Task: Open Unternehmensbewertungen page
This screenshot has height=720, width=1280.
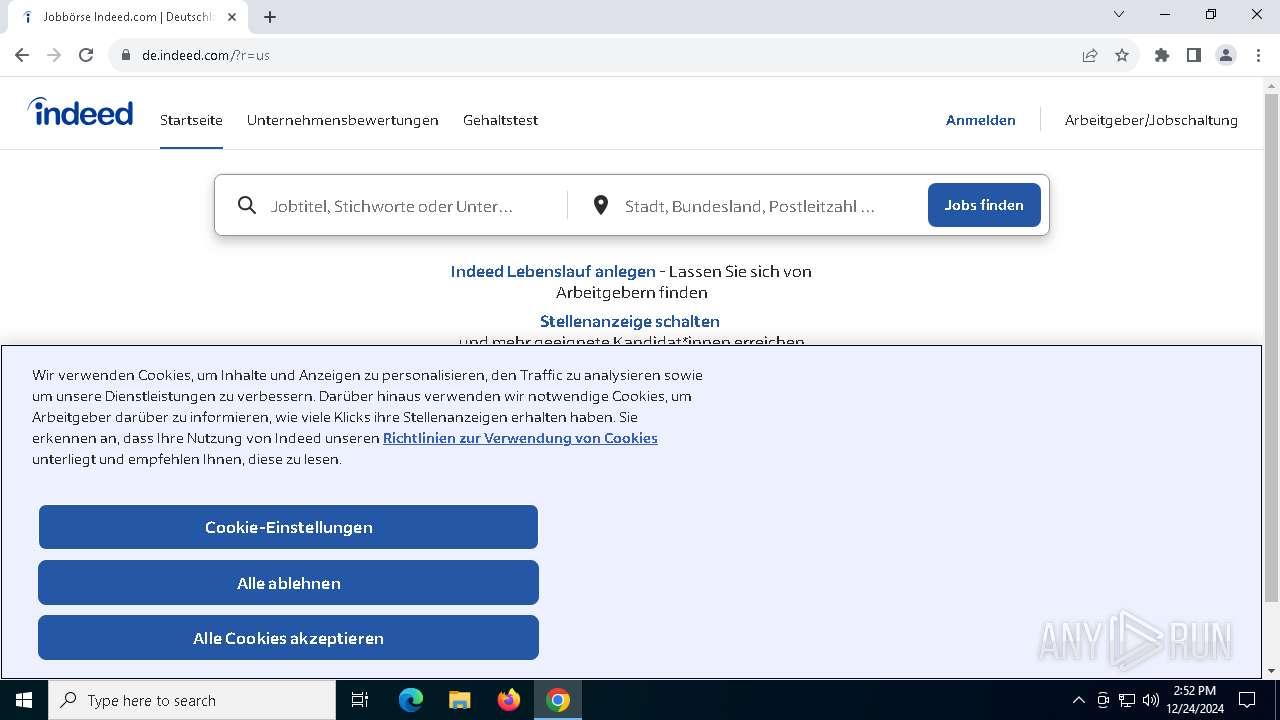Action: point(343,120)
